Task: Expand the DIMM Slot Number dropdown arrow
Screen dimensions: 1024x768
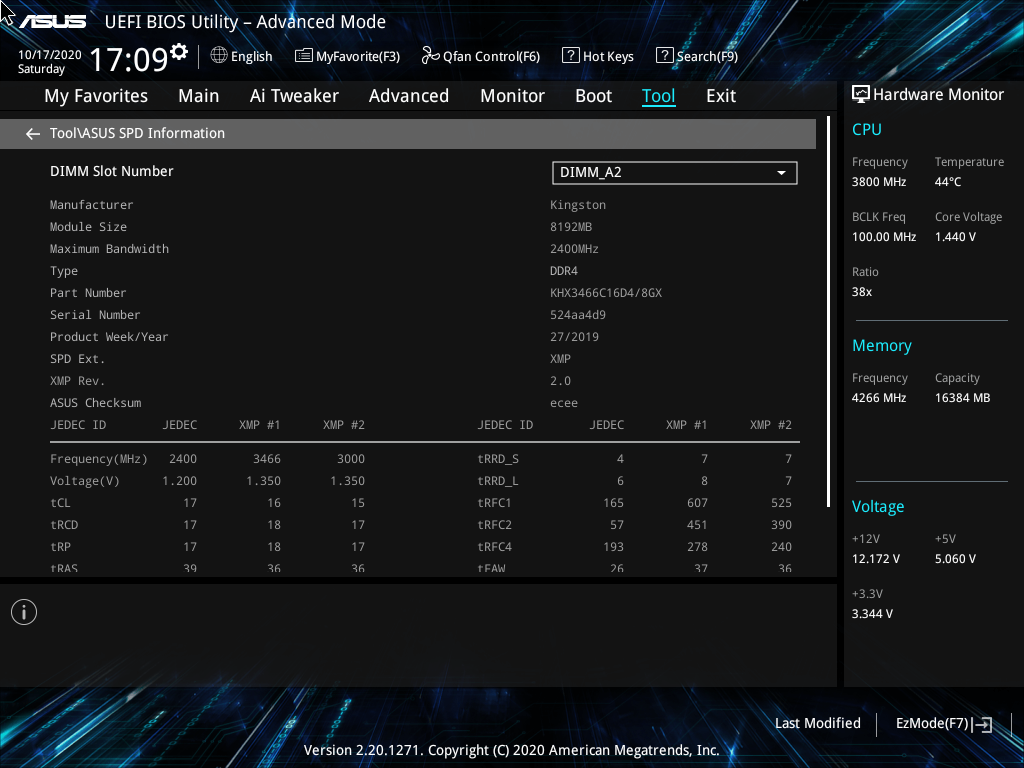Action: (x=781, y=173)
